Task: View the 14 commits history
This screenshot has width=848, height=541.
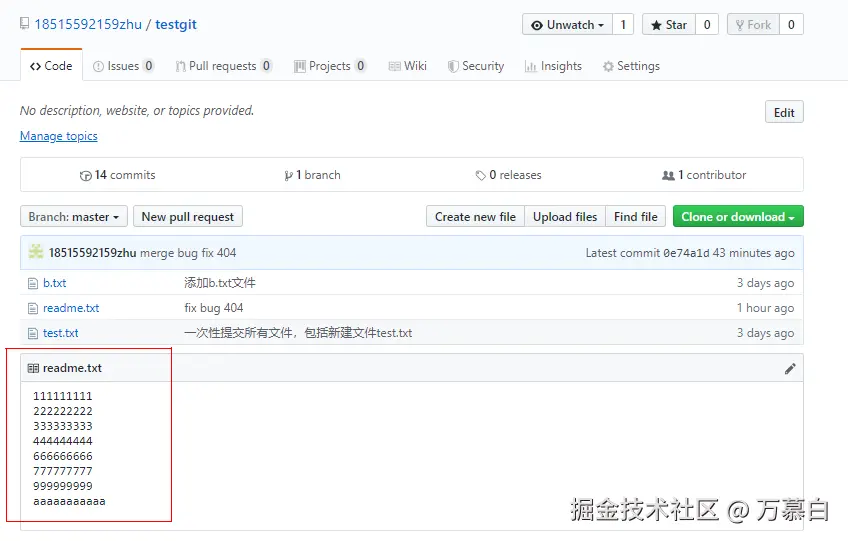Action: pyautogui.click(x=117, y=175)
